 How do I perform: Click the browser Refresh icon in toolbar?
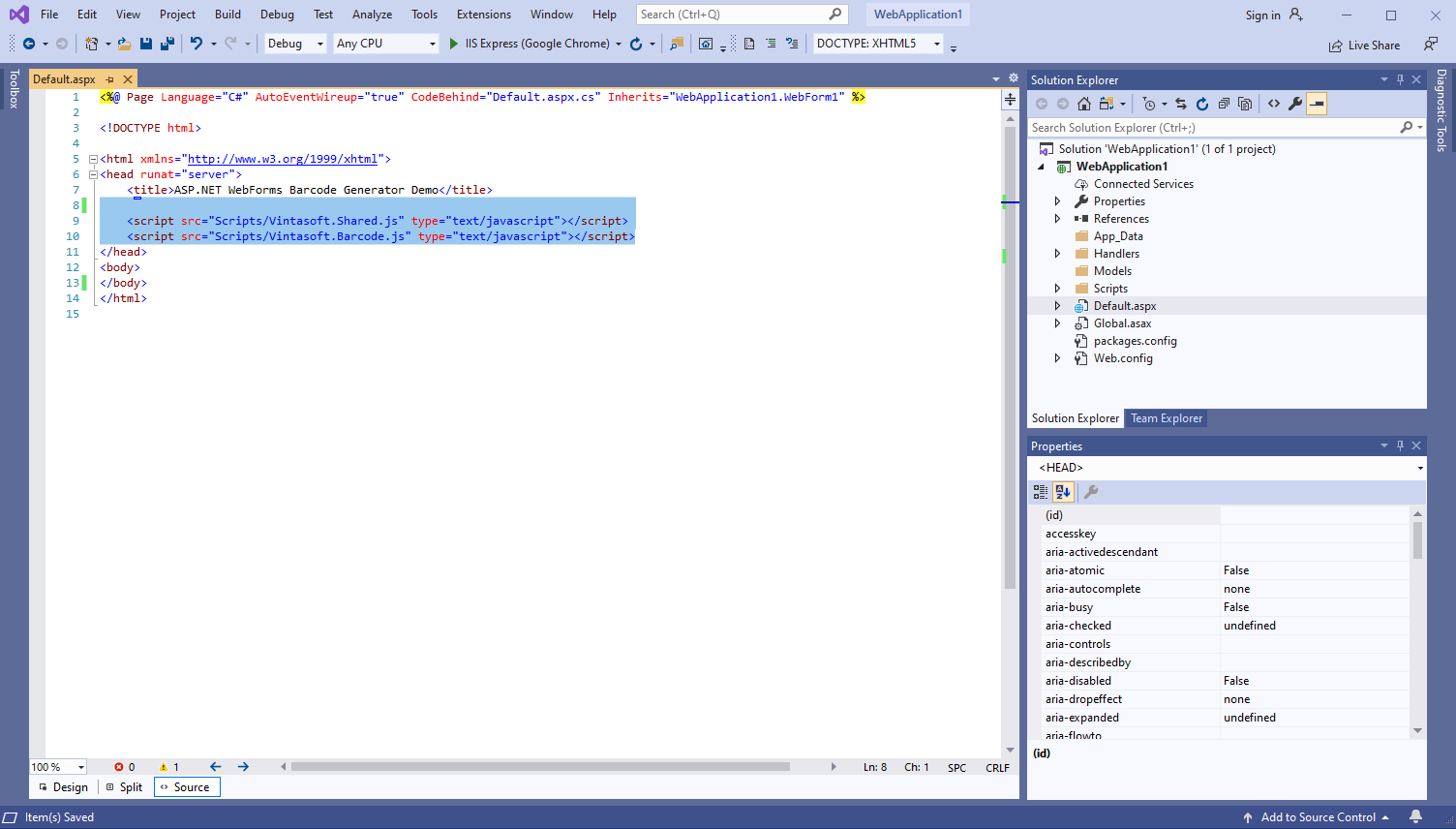click(x=636, y=44)
